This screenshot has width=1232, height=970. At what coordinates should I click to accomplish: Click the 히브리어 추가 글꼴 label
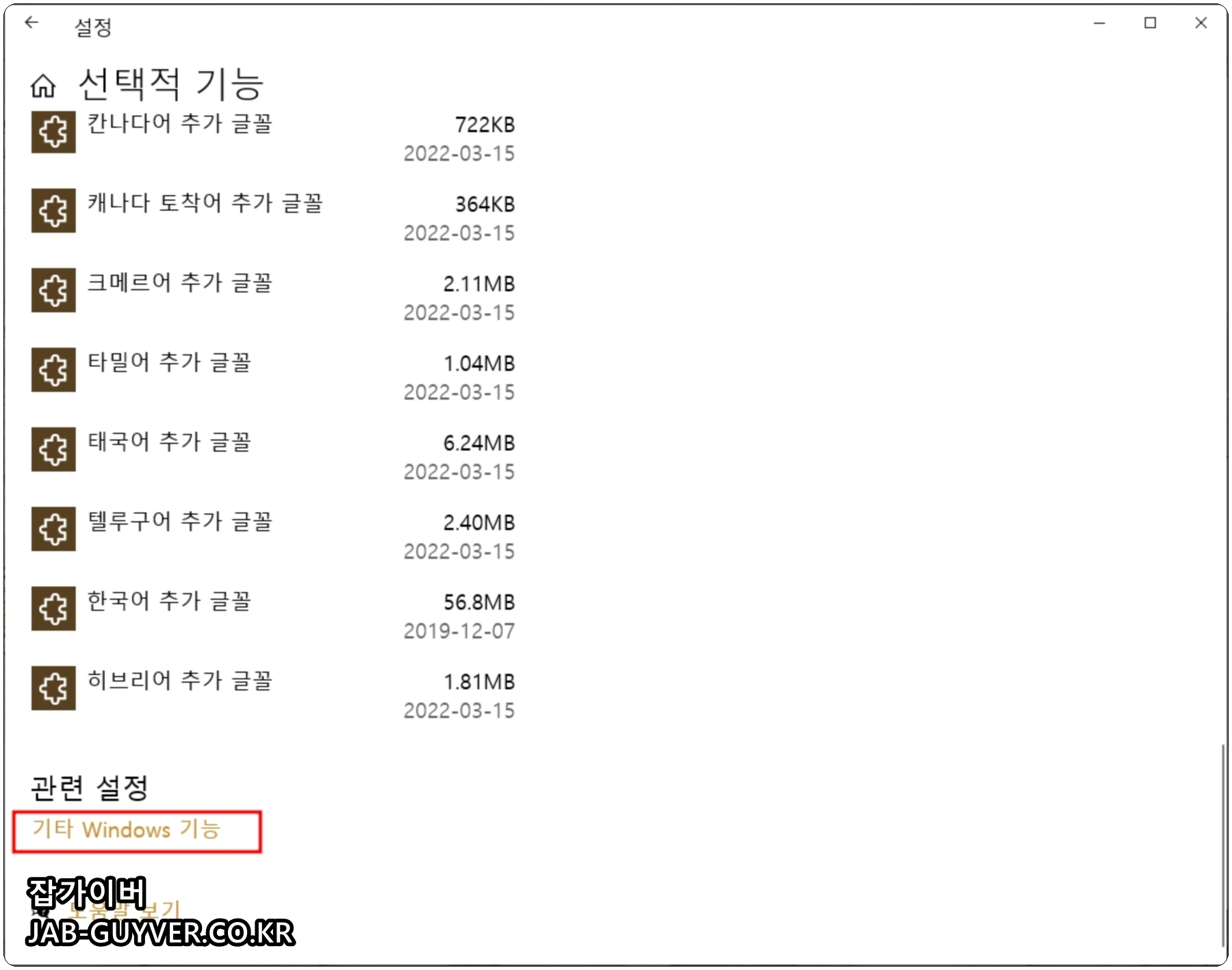[179, 680]
